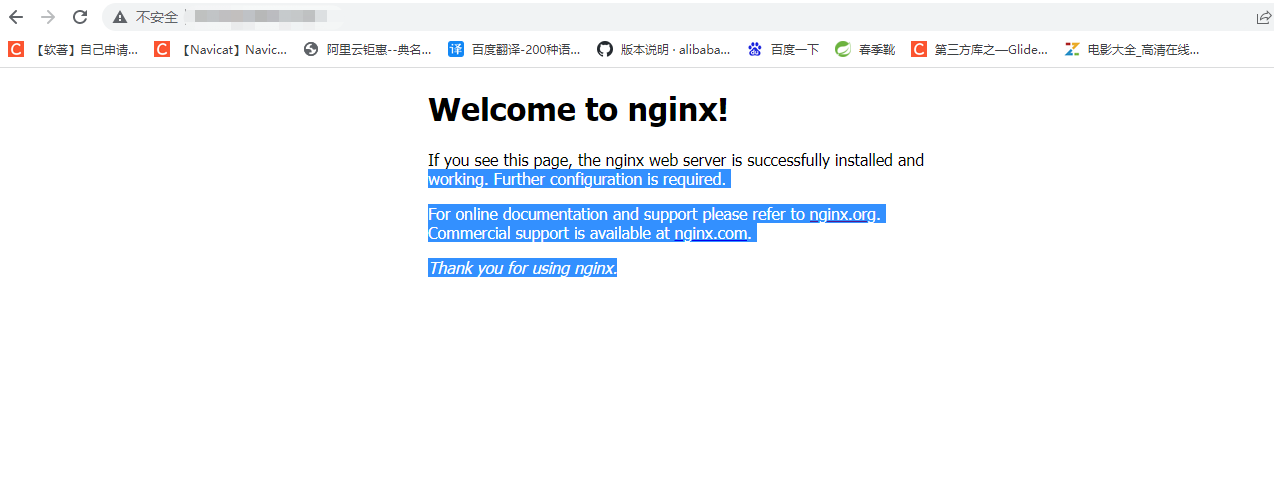Reload the nginx welcome page
1274x495 pixels.
(80, 17)
